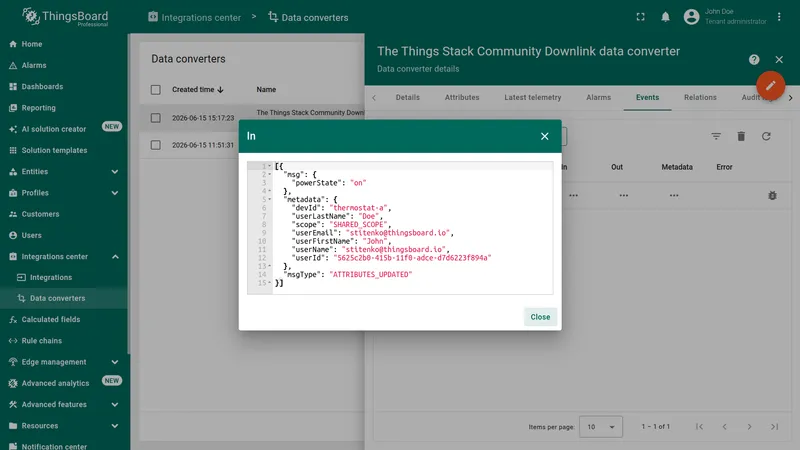
Task: Open notifications bell icon
Action: pyautogui.click(x=665, y=17)
